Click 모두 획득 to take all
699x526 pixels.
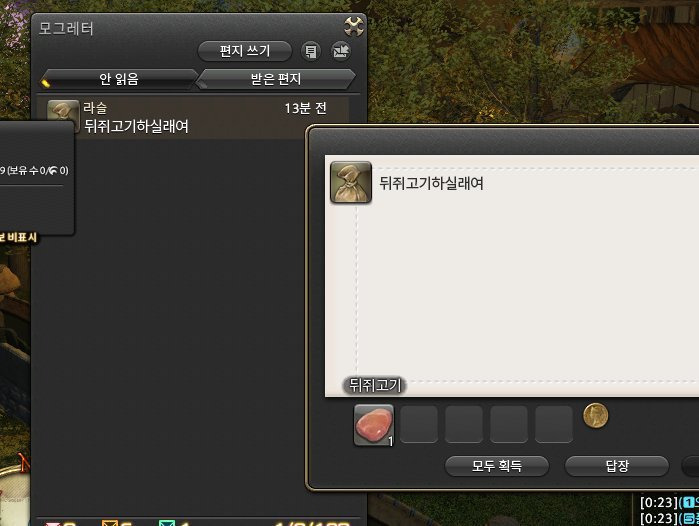tap(497, 466)
